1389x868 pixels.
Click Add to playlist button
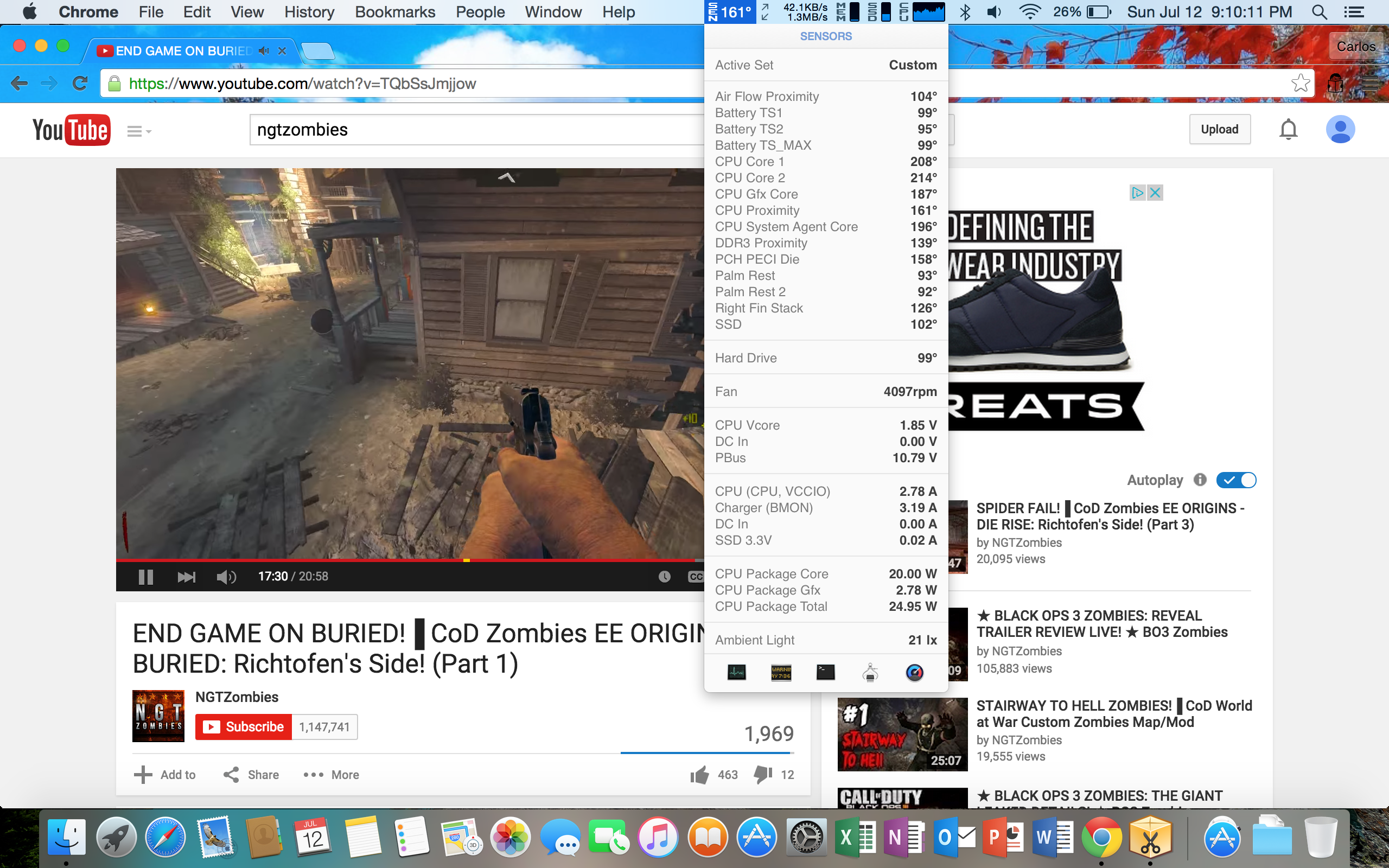click(x=165, y=775)
